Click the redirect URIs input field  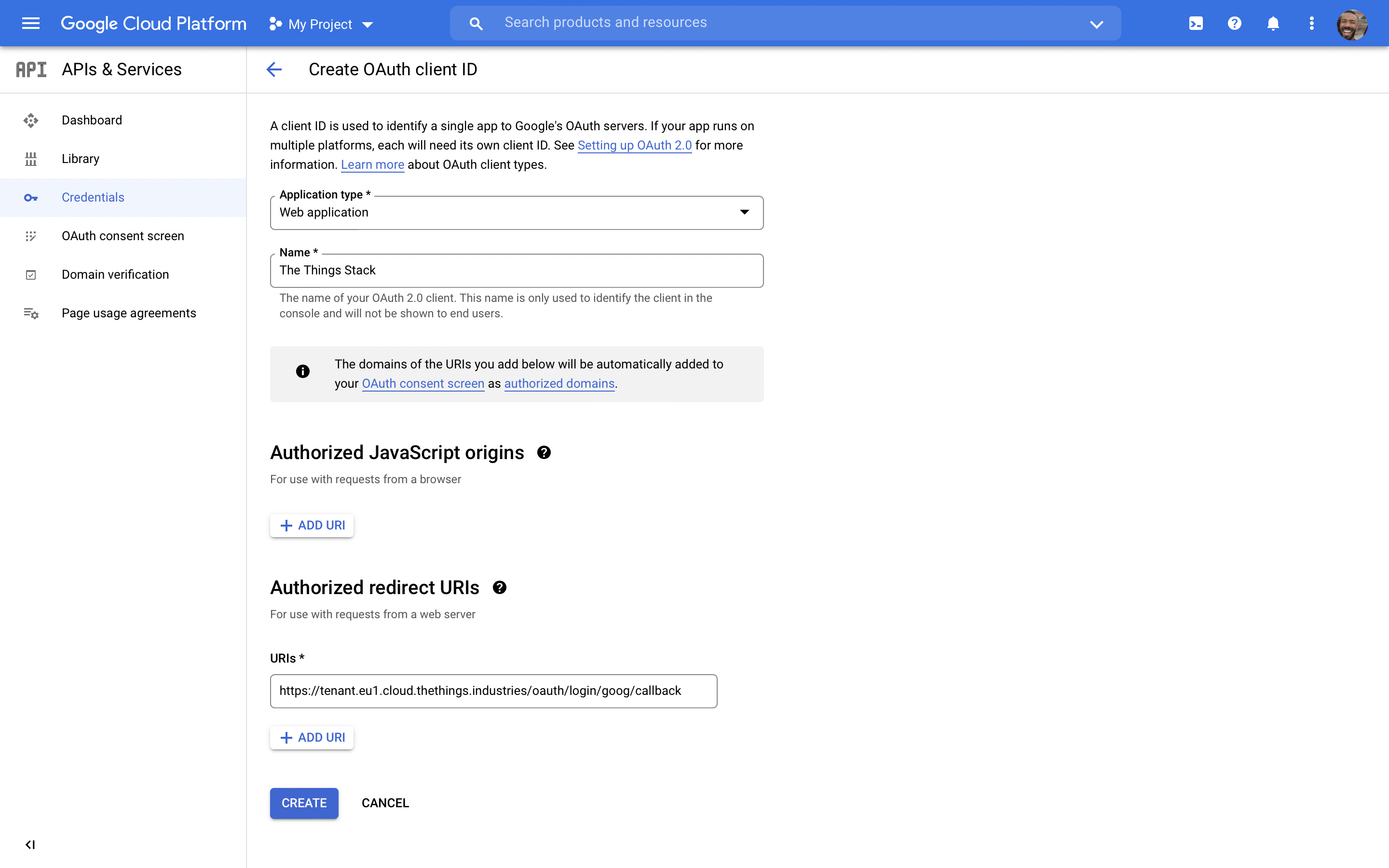pyautogui.click(x=493, y=691)
